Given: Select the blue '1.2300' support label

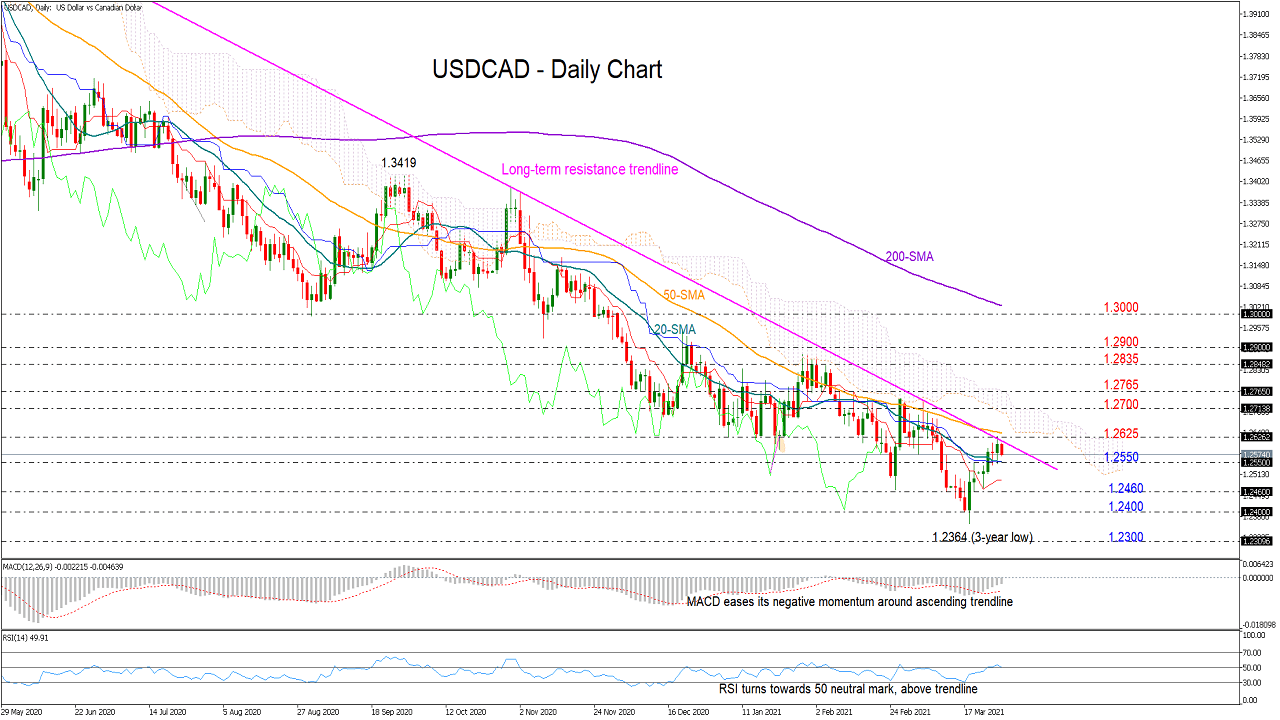Looking at the screenshot, I should pyautogui.click(x=1125, y=537).
